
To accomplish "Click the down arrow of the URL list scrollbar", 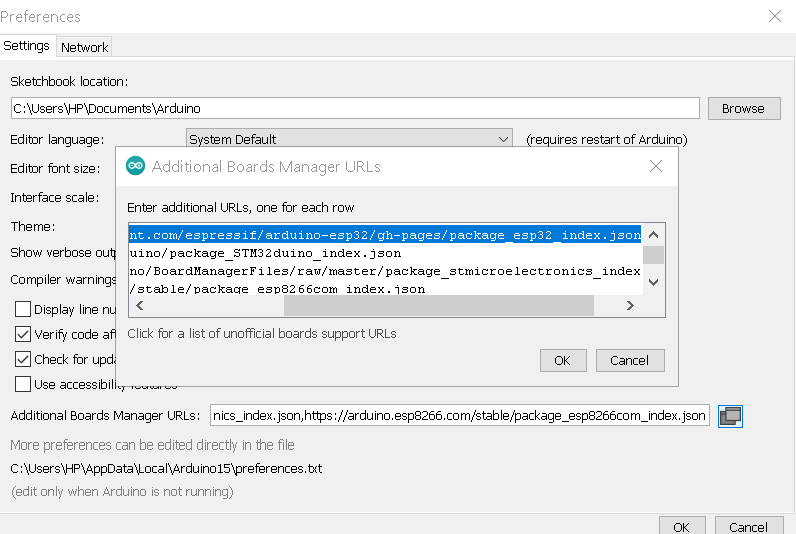I will coord(654,282).
